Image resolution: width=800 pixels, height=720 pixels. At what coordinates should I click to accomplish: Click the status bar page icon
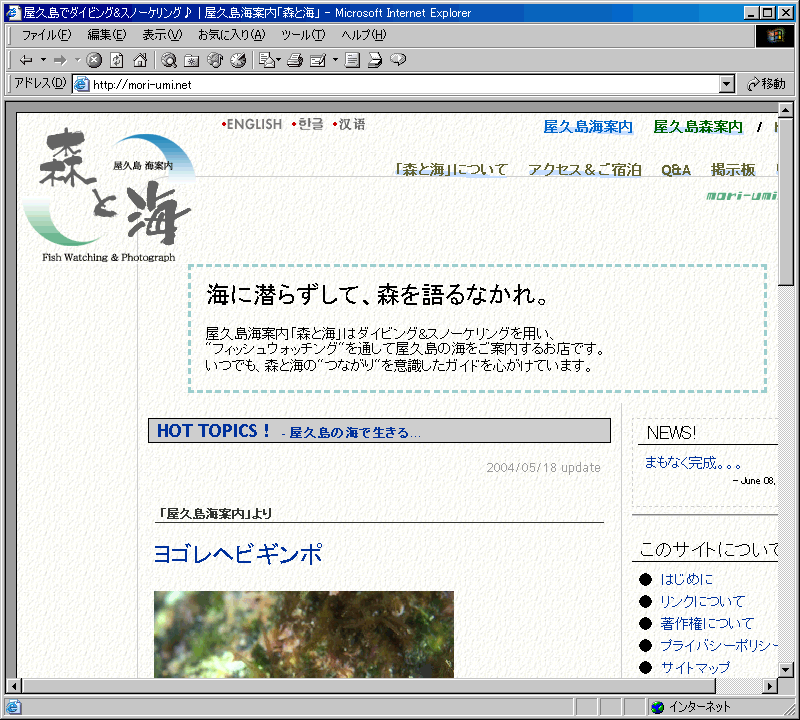[x=13, y=707]
